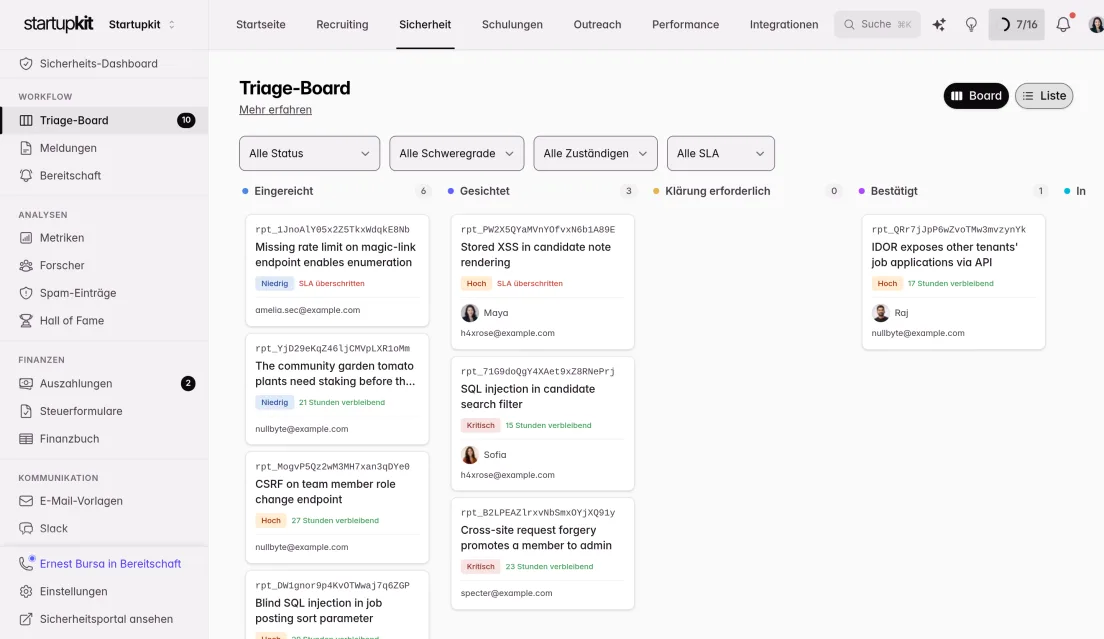Viewport: 1104px width, 639px height.
Task: Click the Finanzbuch table icon
Action: coord(26,438)
